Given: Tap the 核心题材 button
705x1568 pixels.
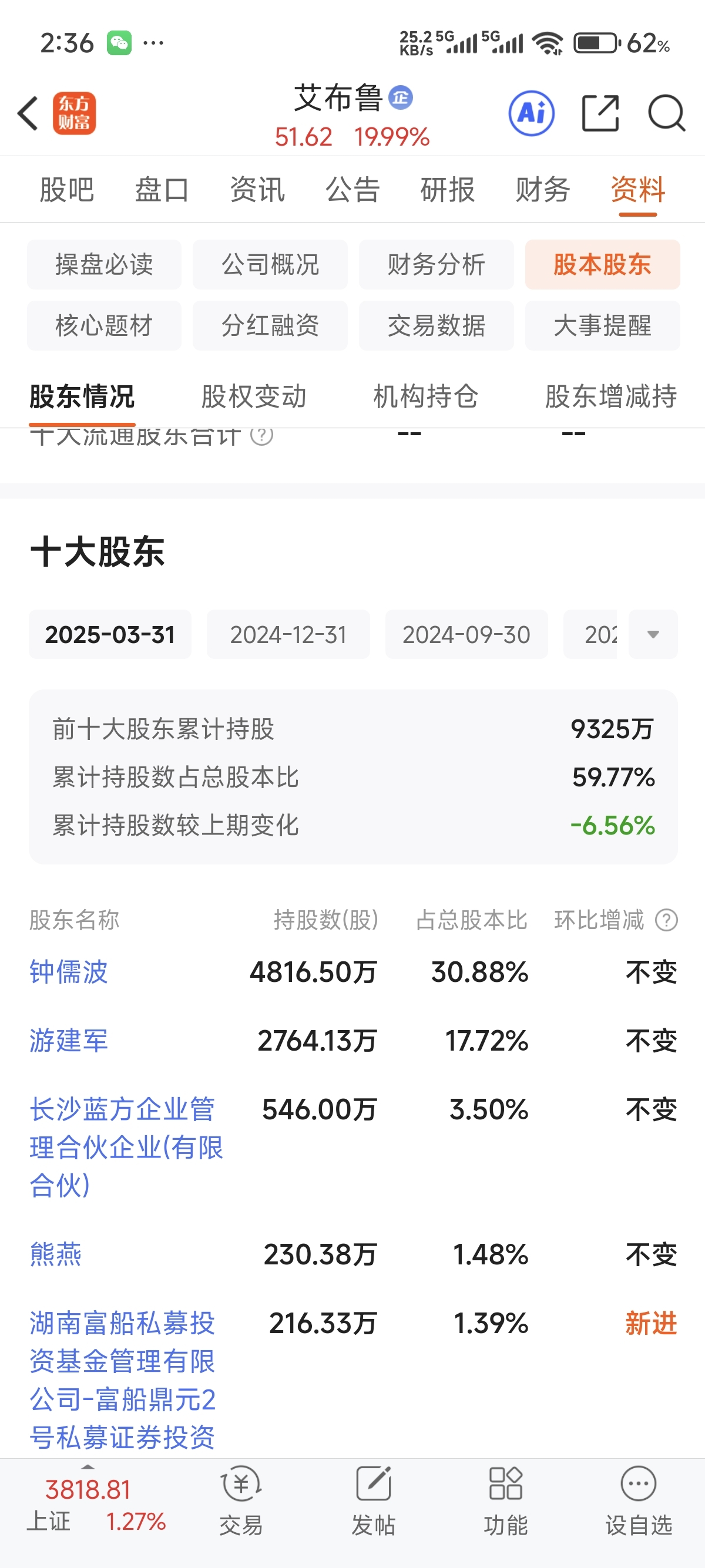Looking at the screenshot, I should [x=104, y=326].
